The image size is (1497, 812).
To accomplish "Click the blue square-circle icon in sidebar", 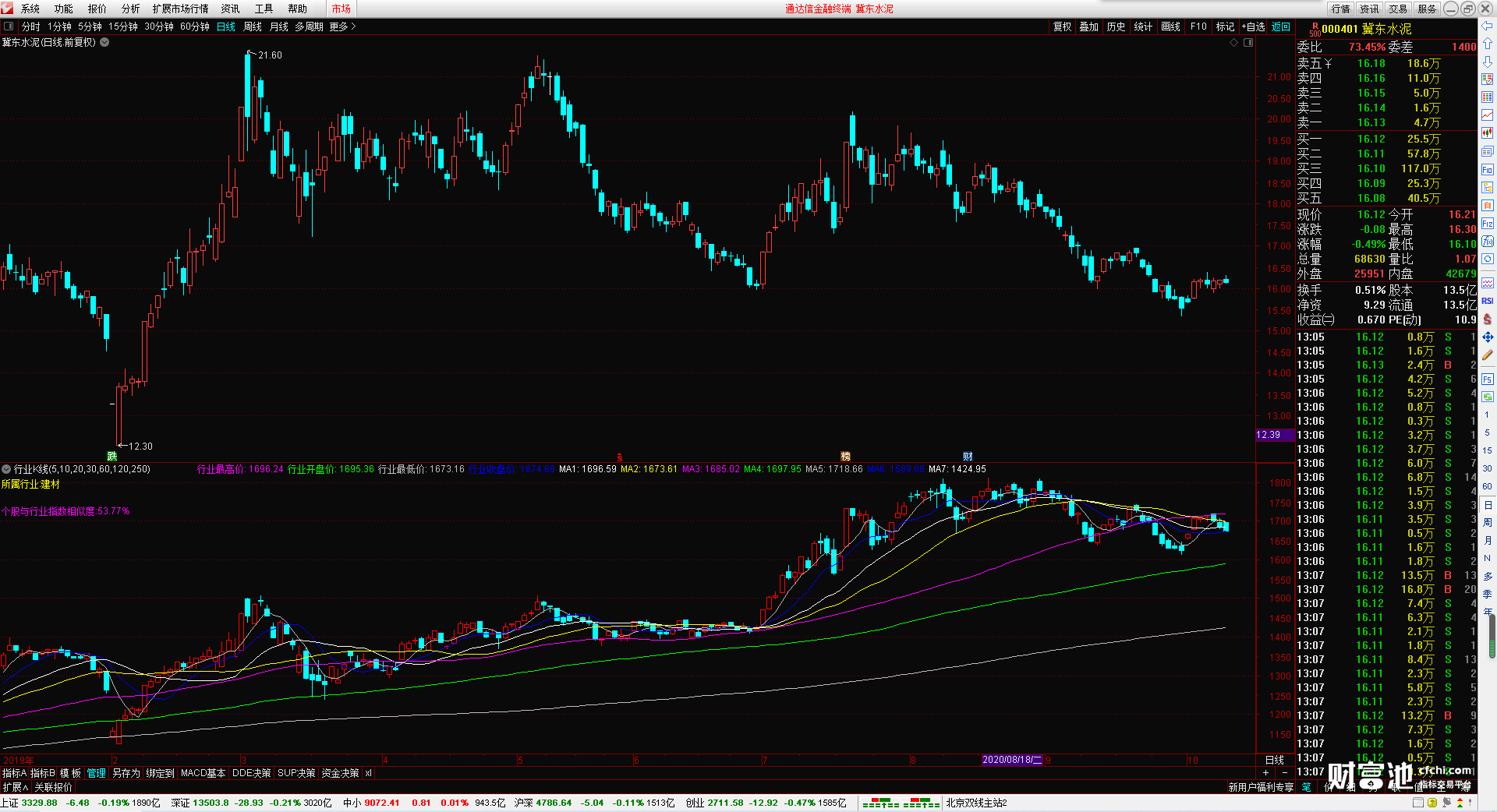I will 1488,259.
